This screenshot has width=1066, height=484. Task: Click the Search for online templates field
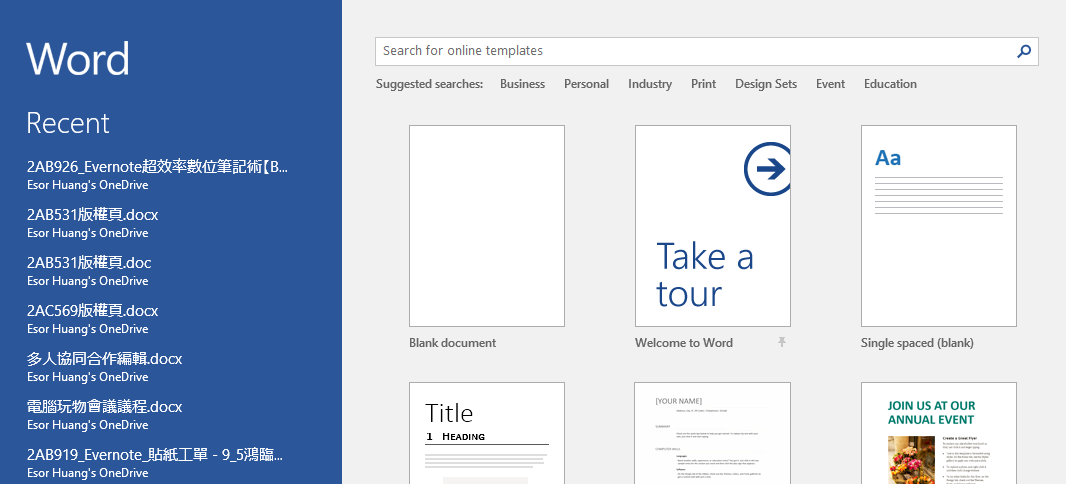pos(706,51)
